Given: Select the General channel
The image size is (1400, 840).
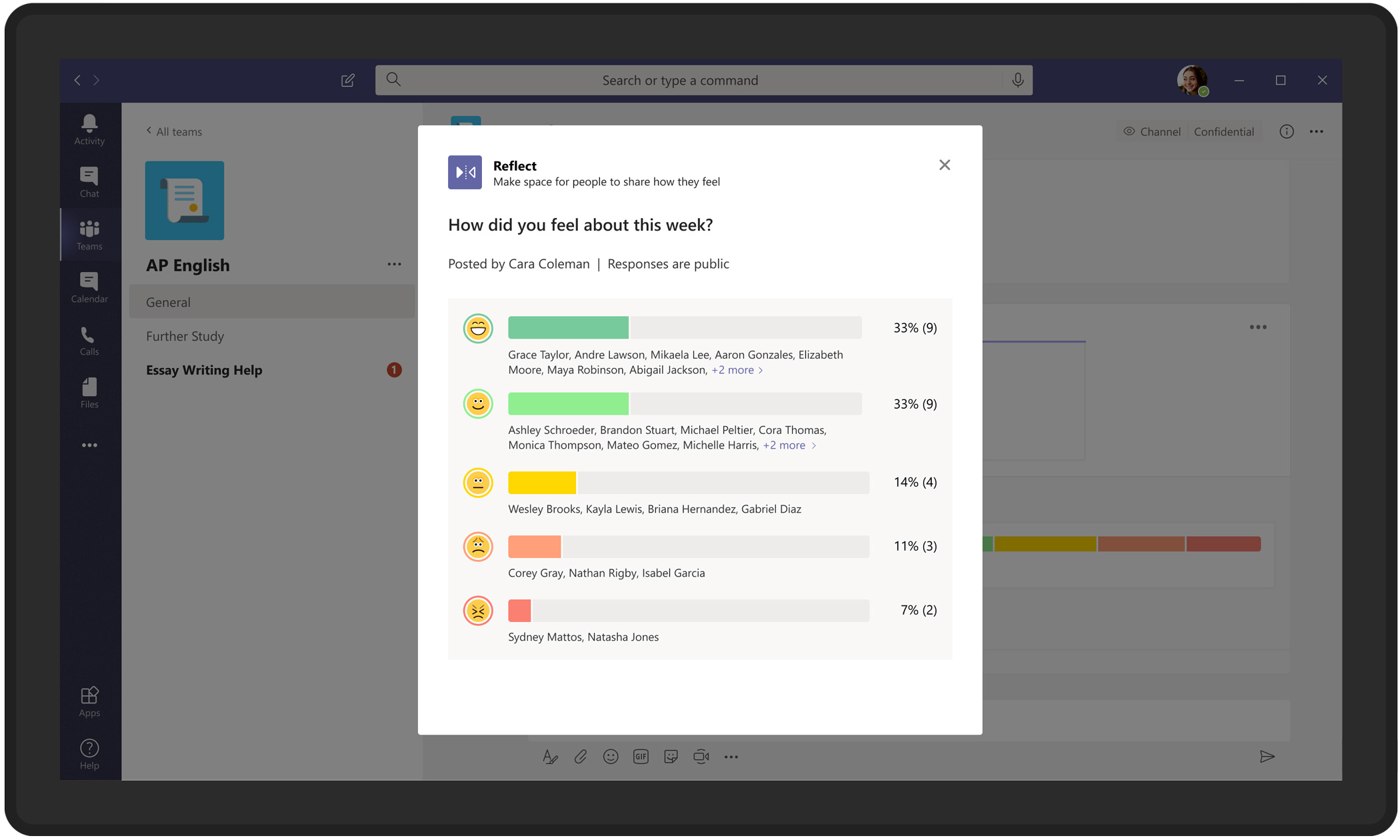Looking at the screenshot, I should pos(271,302).
